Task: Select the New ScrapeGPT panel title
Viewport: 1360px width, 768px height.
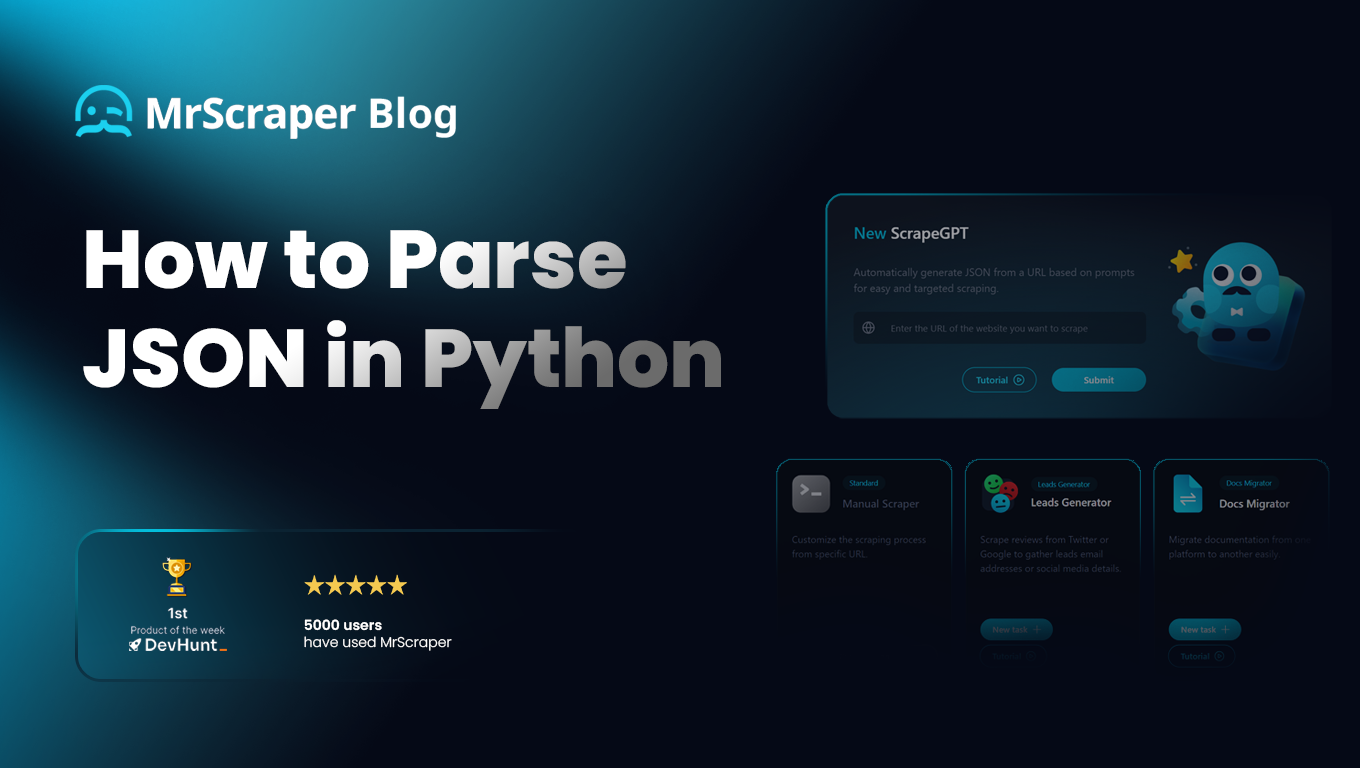Action: coord(911,233)
